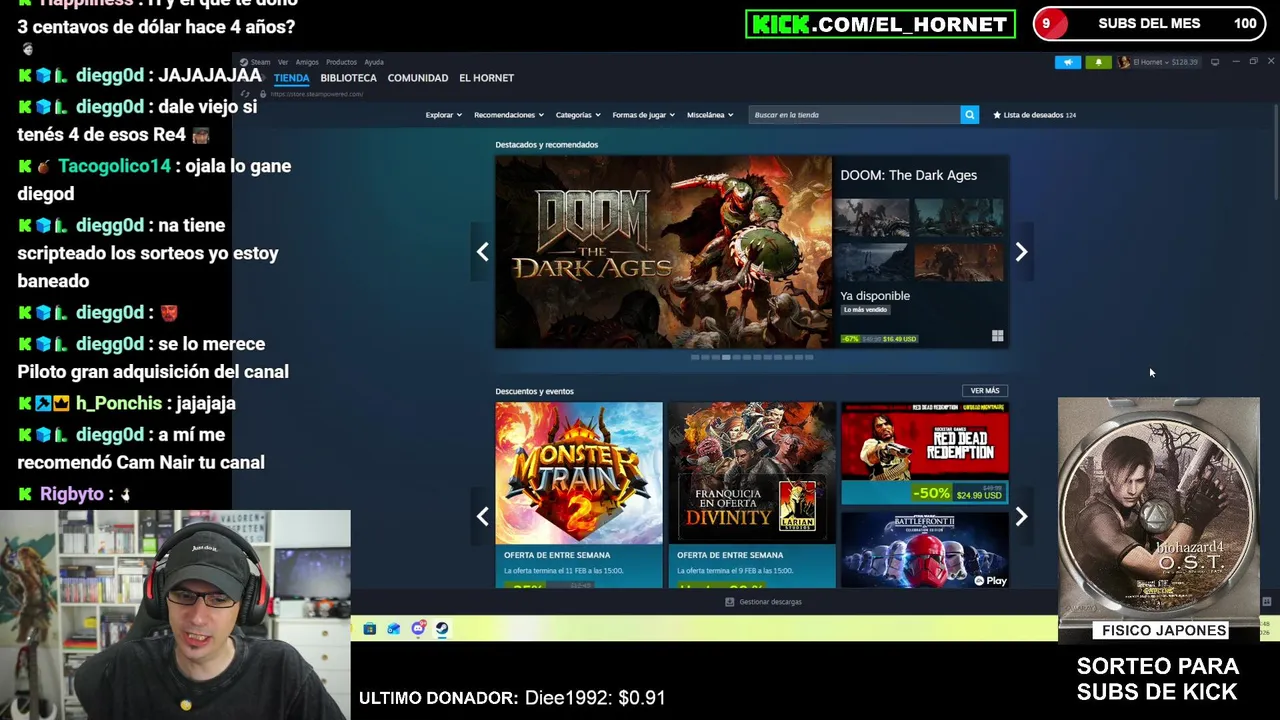Open El Hornet account dropdown with wallet balance
The width and height of the screenshot is (1280, 720).
(1158, 62)
